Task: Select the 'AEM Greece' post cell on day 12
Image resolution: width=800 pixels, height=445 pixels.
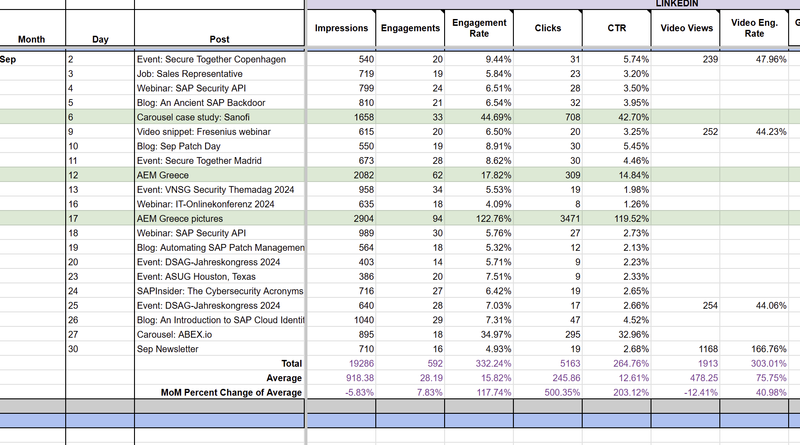Action: (219, 175)
